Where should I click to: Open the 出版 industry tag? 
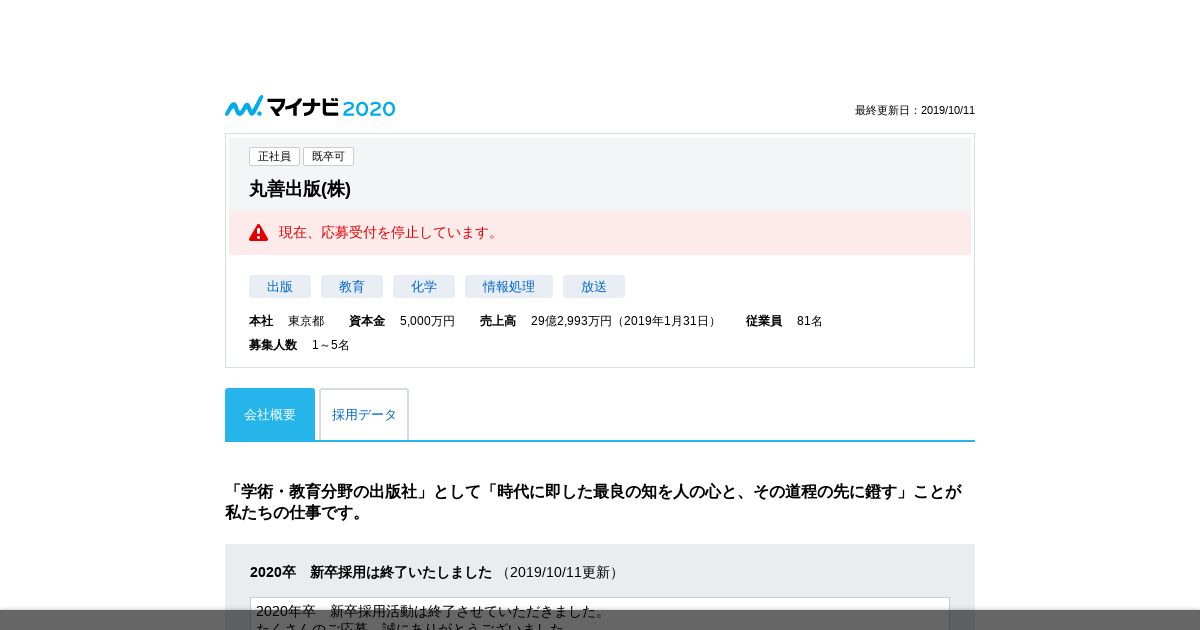280,287
